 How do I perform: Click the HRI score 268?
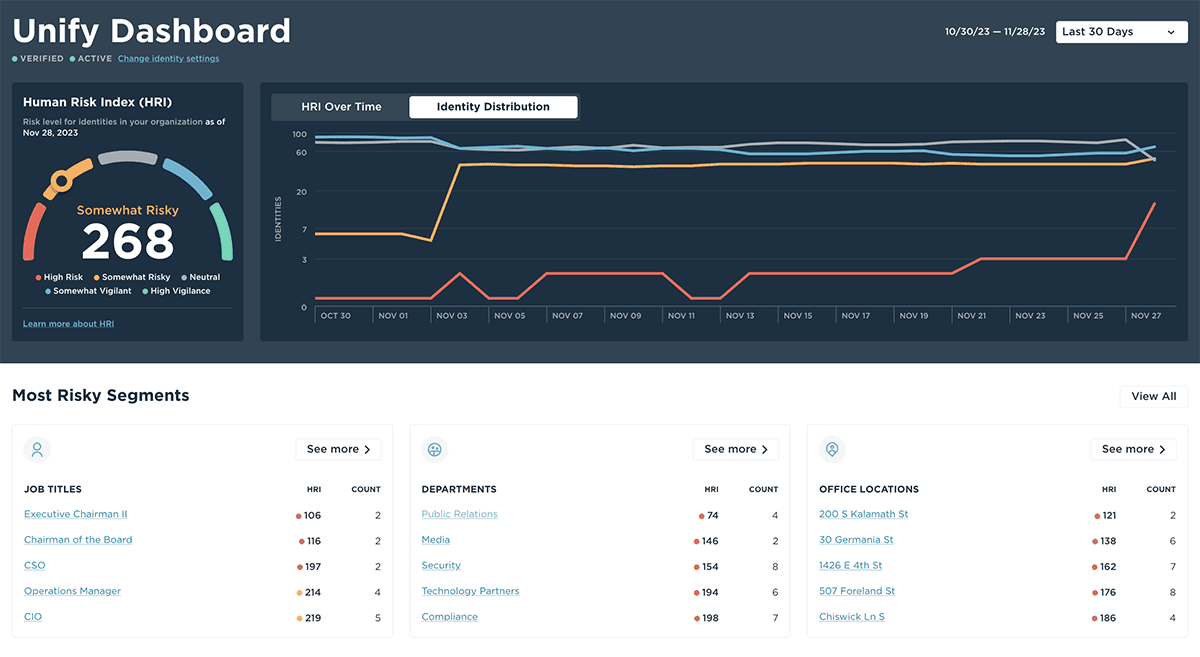click(128, 241)
